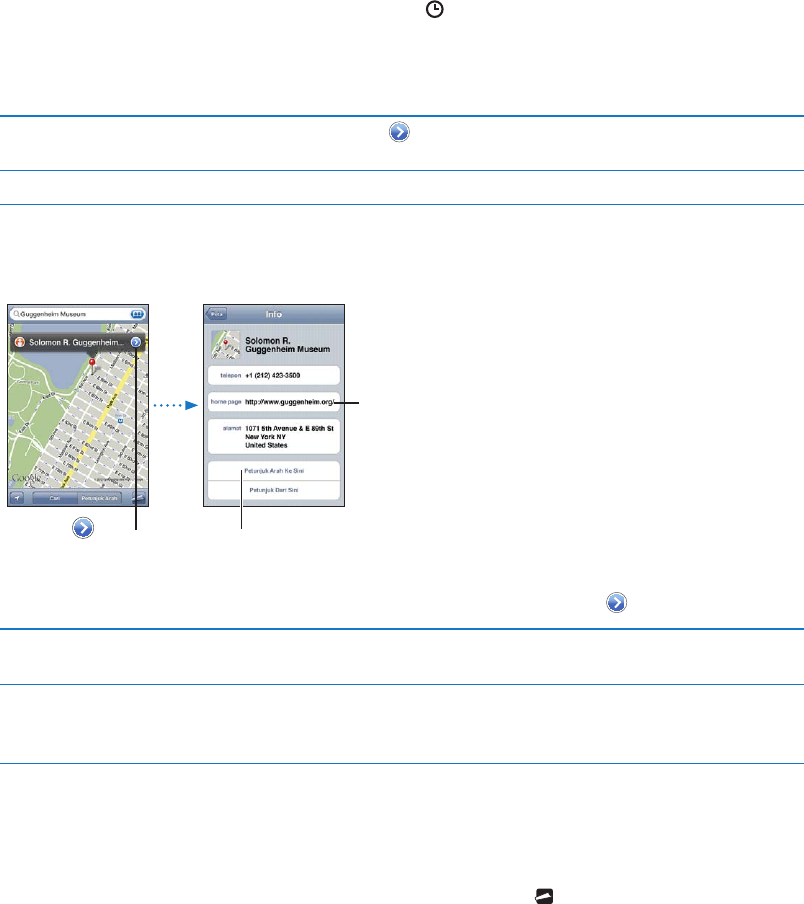804x904 pixels.
Task: Click the Info title on the navigation bar
Action: coord(274,314)
